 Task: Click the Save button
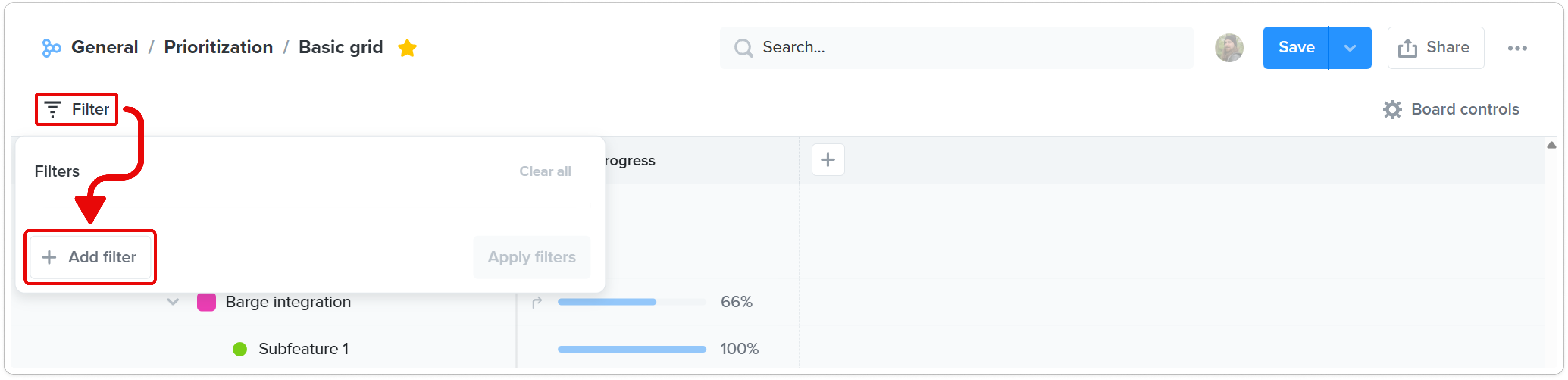click(x=1296, y=47)
